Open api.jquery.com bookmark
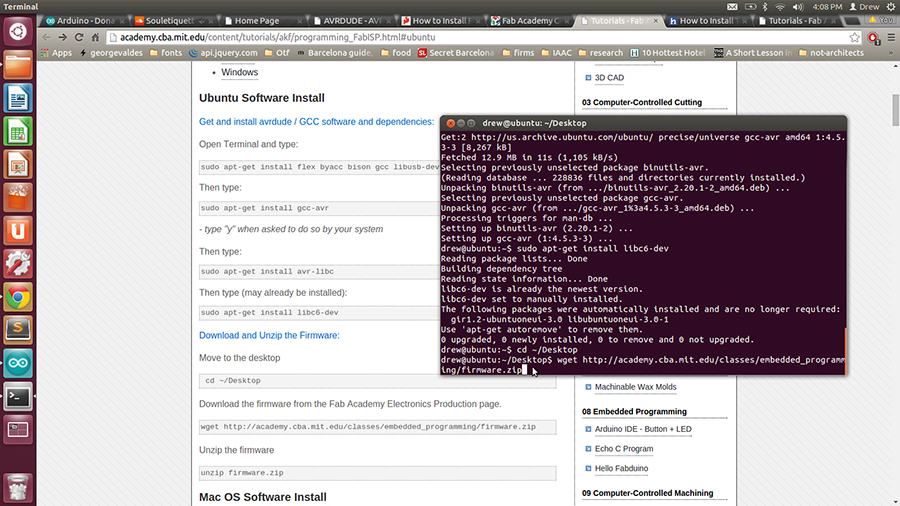 (x=223, y=53)
